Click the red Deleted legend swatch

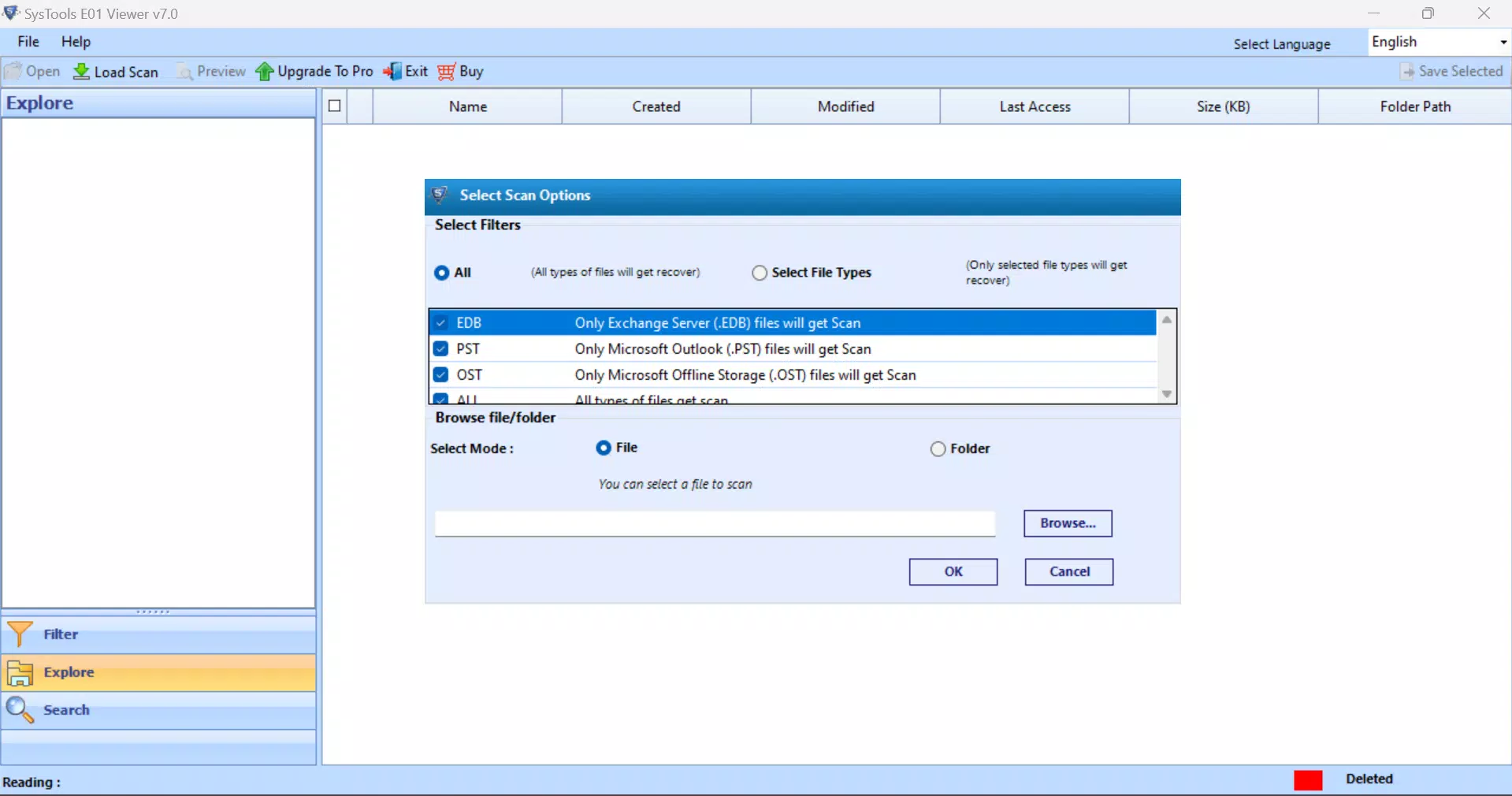coord(1308,779)
